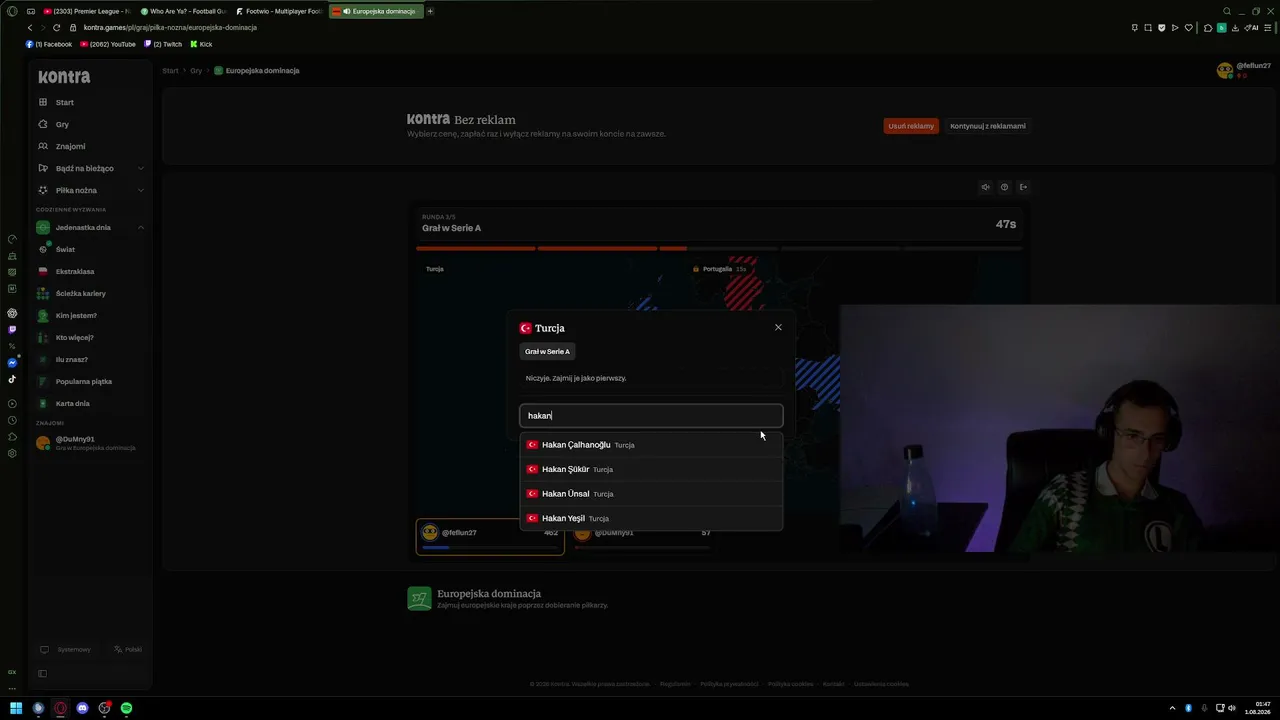Open the Twitch bookmark
1280x720 pixels.
point(163,44)
